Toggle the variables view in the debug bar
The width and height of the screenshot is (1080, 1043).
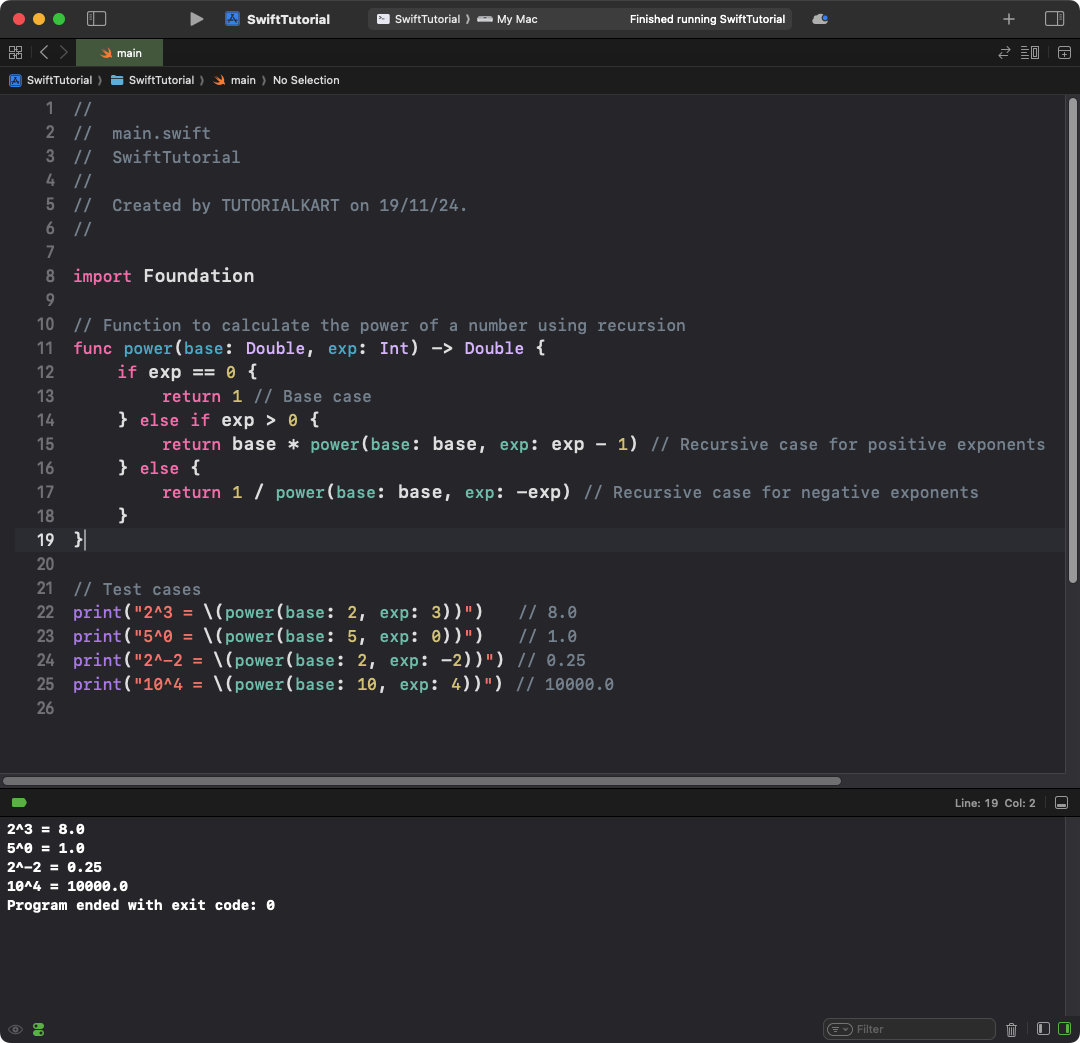[1041, 1029]
